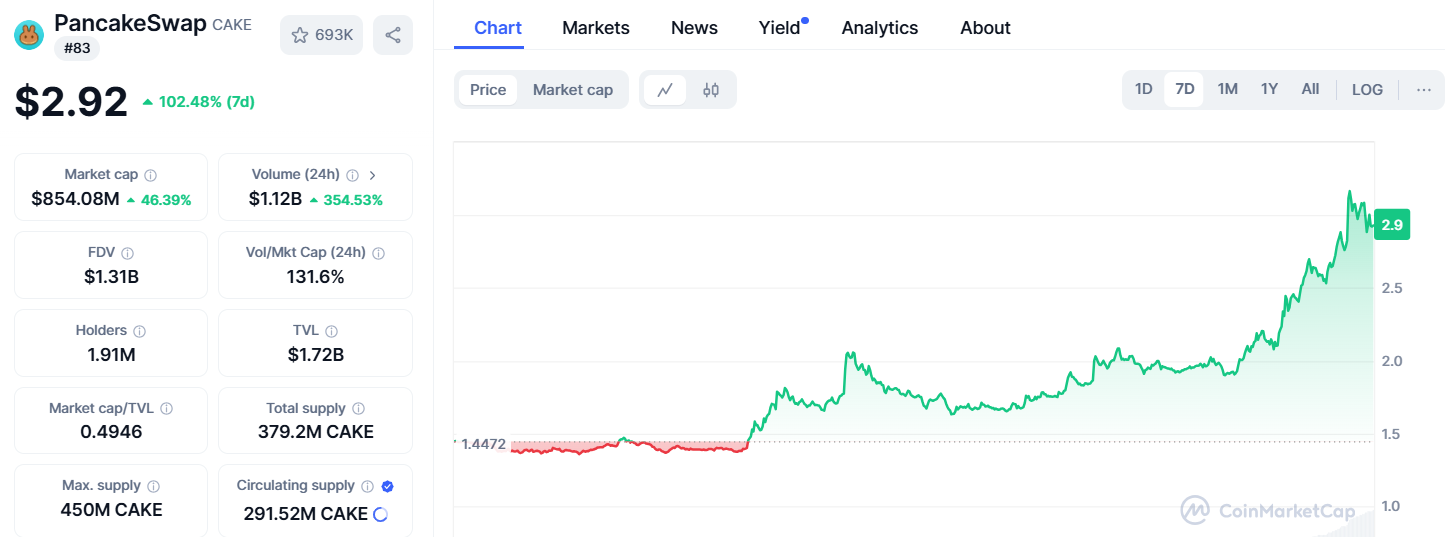Click the 131.6% Vol/Mkt Cap value

pyautogui.click(x=315, y=276)
